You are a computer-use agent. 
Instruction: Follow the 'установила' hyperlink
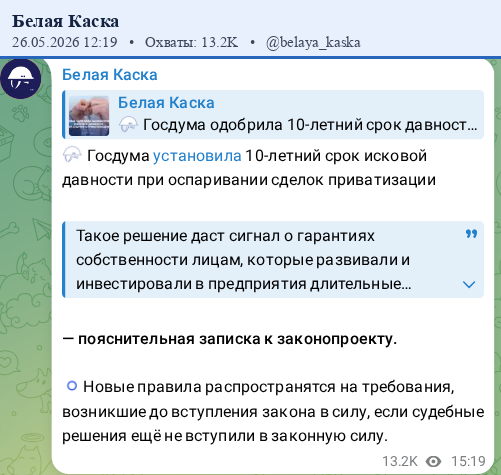(197, 156)
